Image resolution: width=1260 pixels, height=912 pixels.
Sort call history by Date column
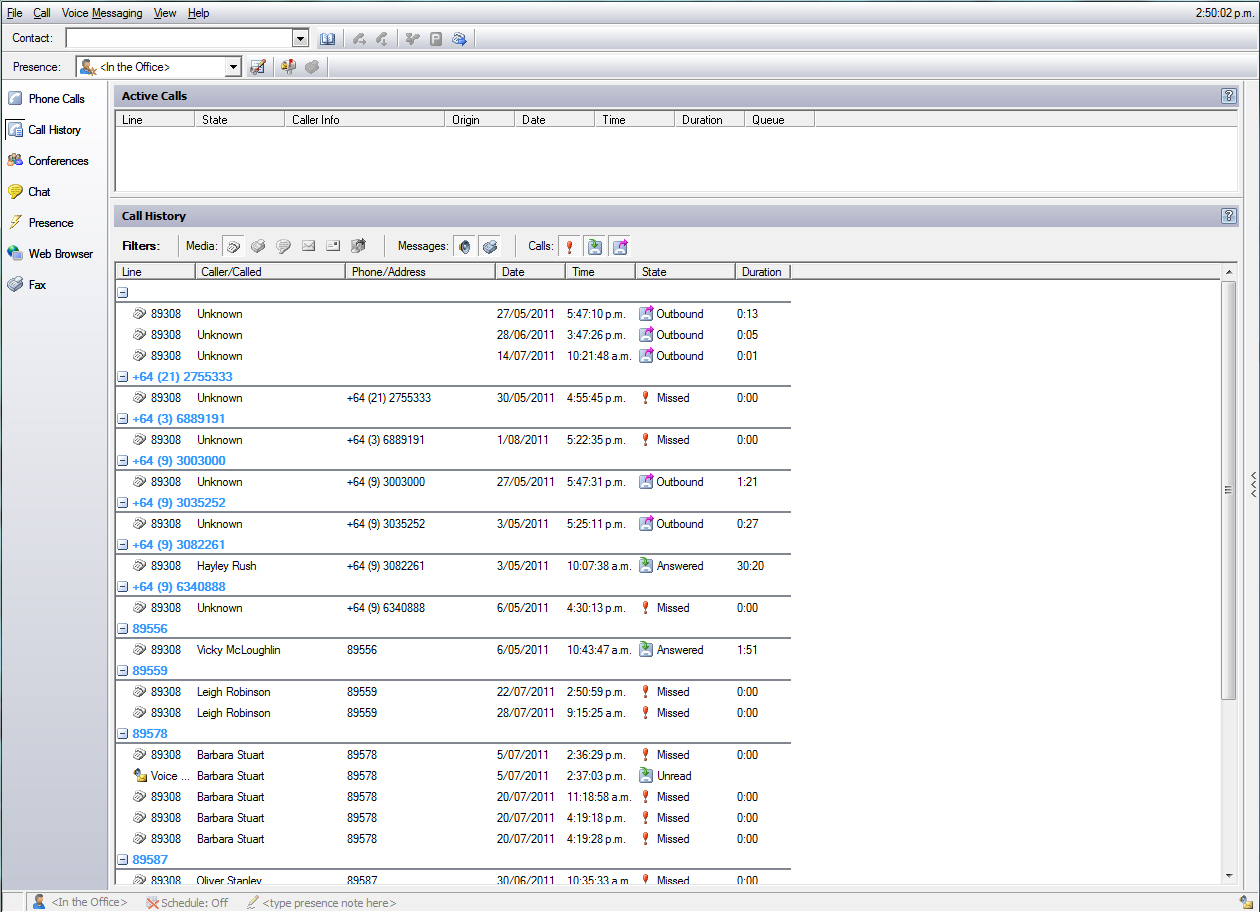click(x=530, y=272)
